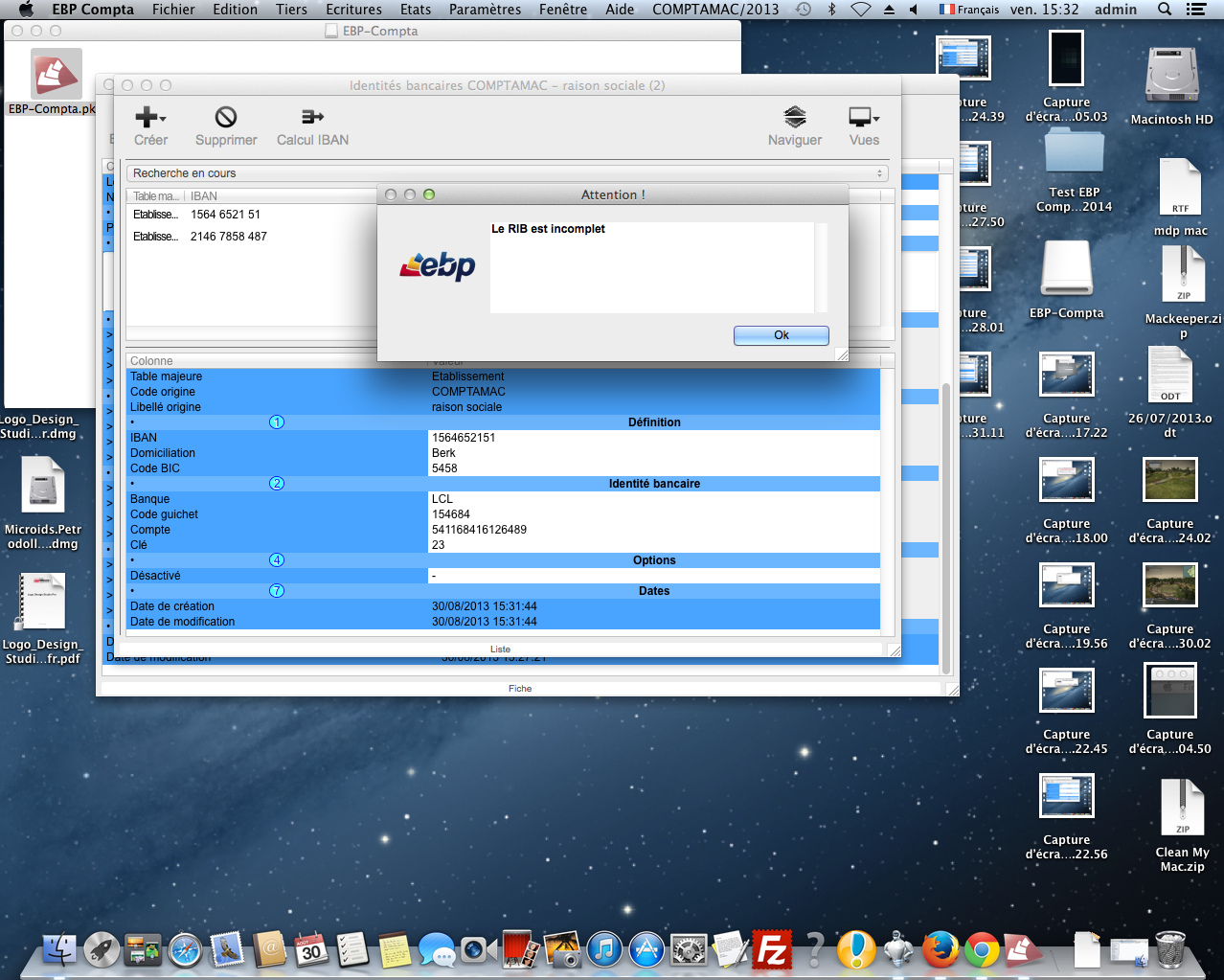Open the Naviguer layers icon
The width and height of the screenshot is (1224, 980).
pos(795,117)
